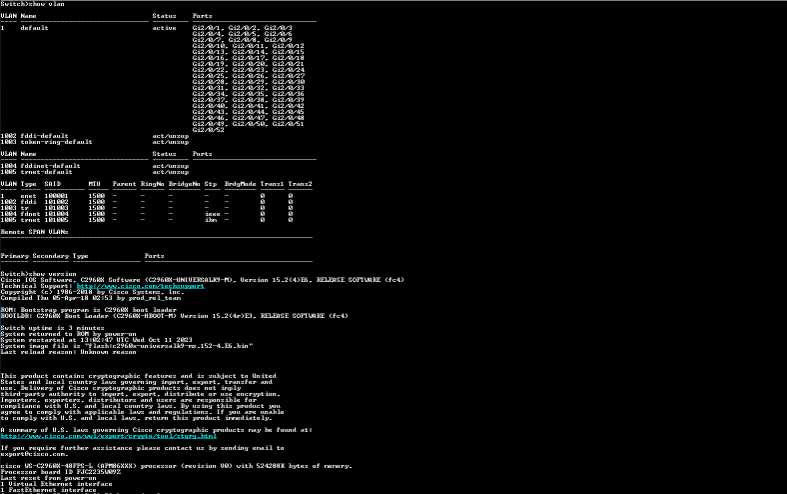Click the 'Compiled Thu 05-Apr-18' line
Image resolution: width=787 pixels, height=494 pixels.
click(x=90, y=298)
